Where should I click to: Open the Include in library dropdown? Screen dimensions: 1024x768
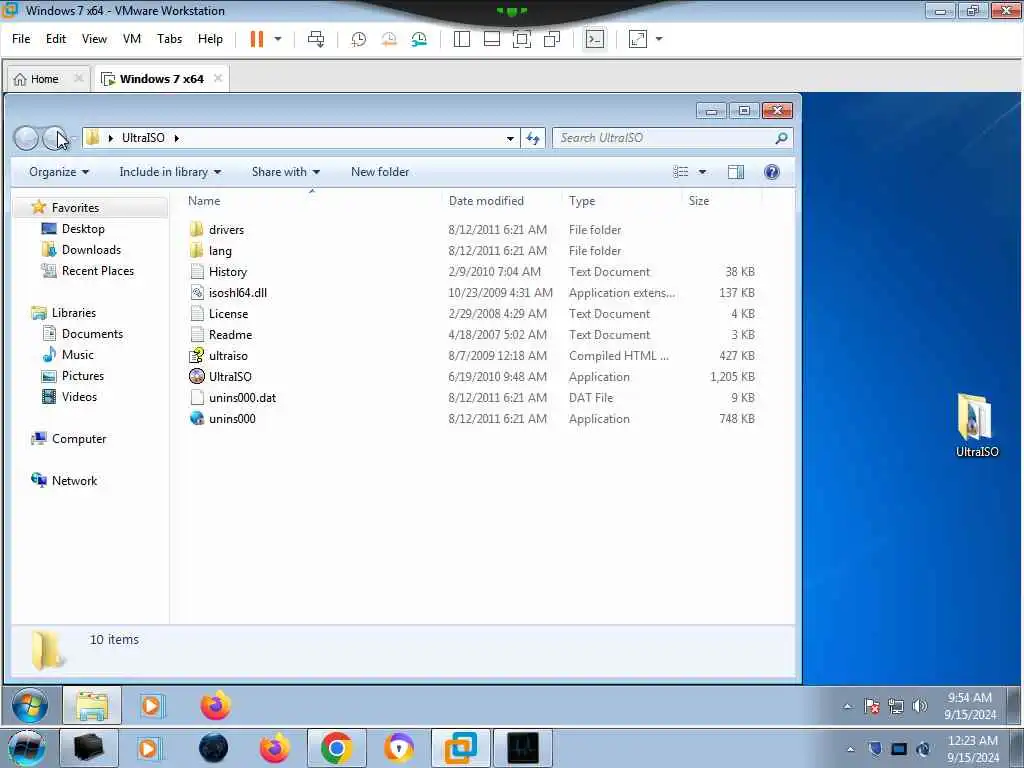[x=170, y=172]
